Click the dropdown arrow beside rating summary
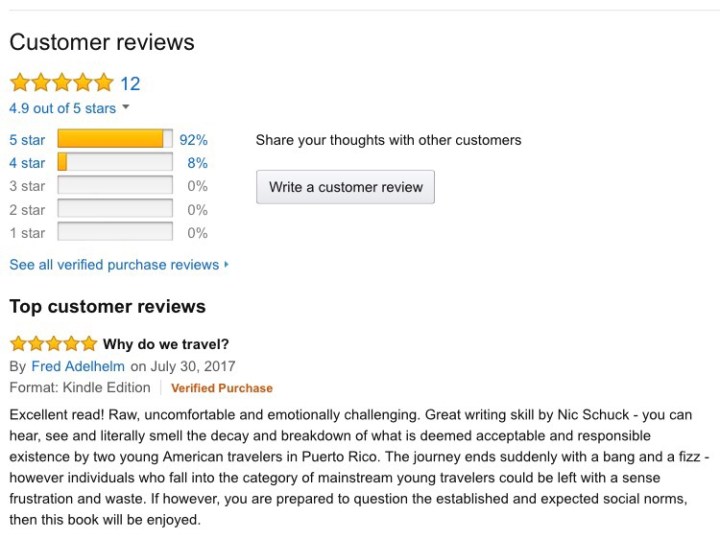The height and width of the screenshot is (539, 720). point(126,108)
